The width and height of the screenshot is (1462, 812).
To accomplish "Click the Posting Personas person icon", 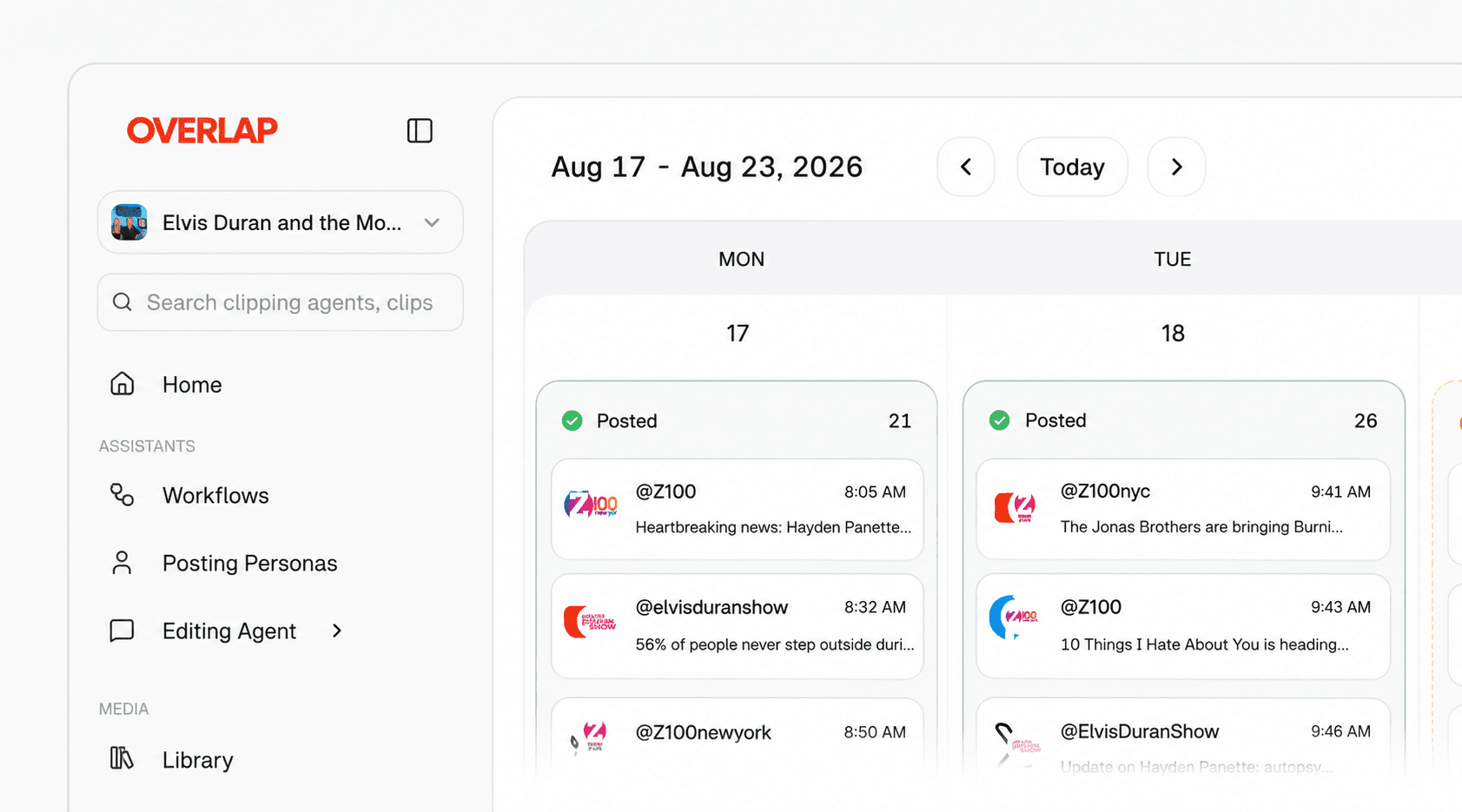I will 122,563.
